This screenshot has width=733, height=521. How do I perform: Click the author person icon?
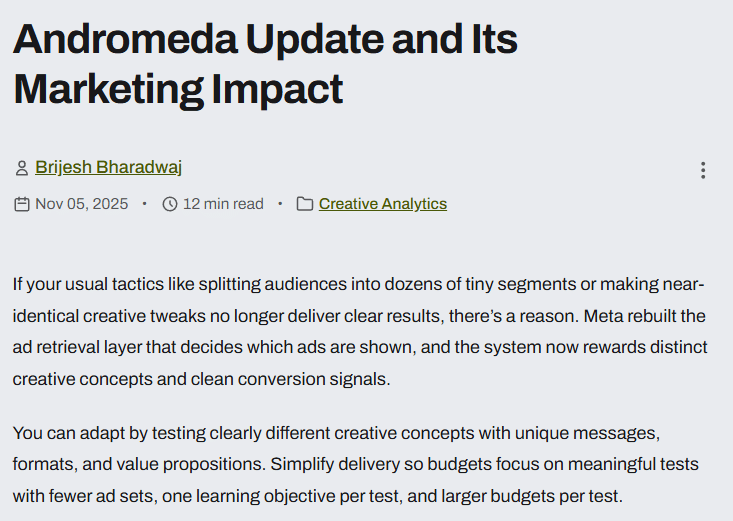click(22, 168)
